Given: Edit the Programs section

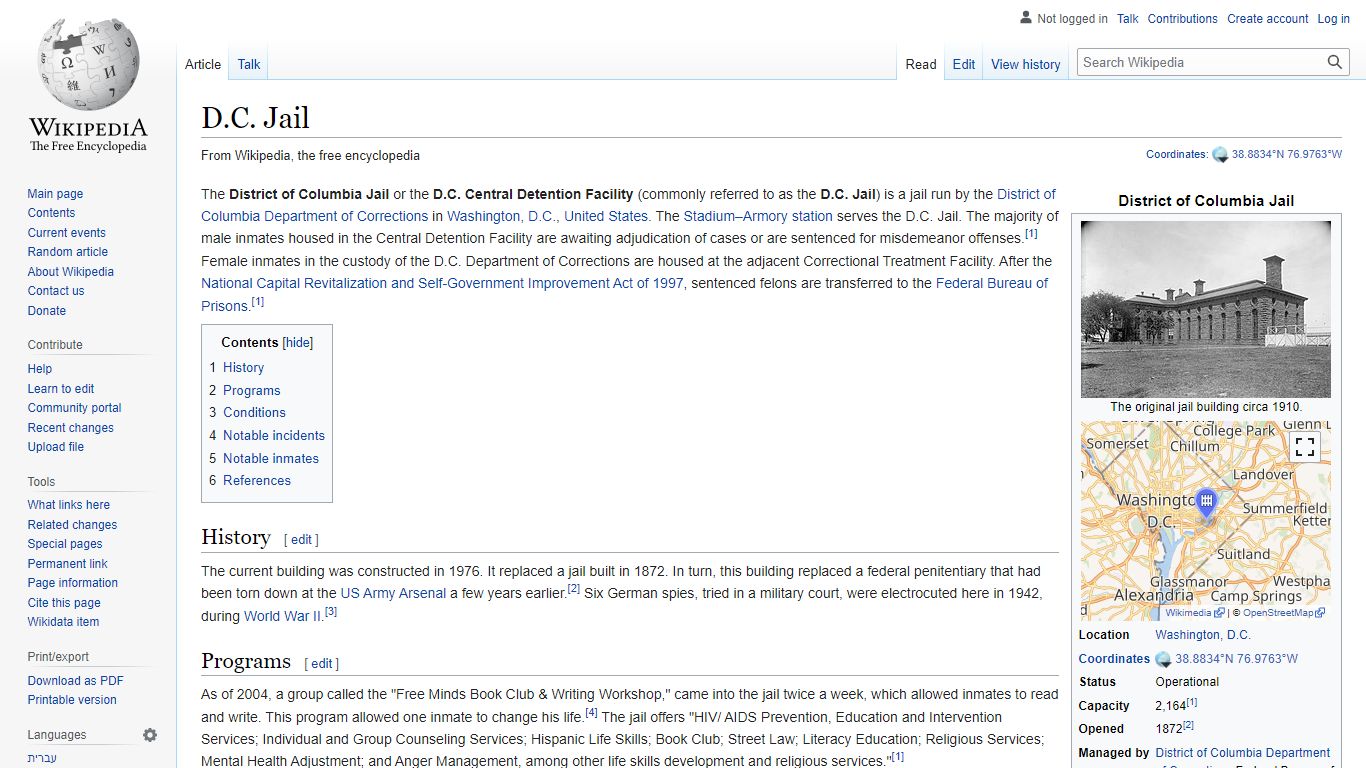Looking at the screenshot, I should (x=322, y=664).
